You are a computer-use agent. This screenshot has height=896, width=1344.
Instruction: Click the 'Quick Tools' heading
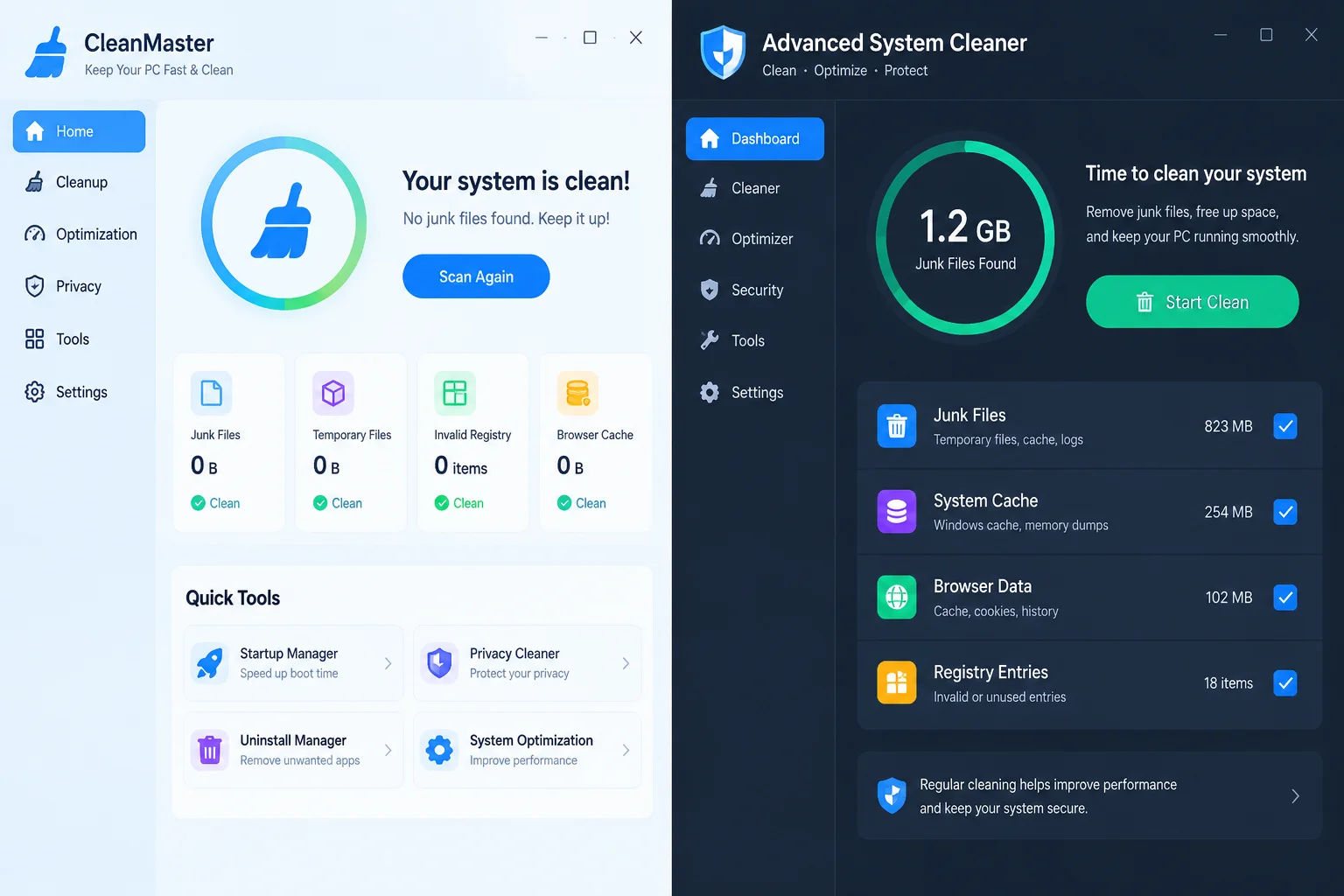click(x=233, y=598)
